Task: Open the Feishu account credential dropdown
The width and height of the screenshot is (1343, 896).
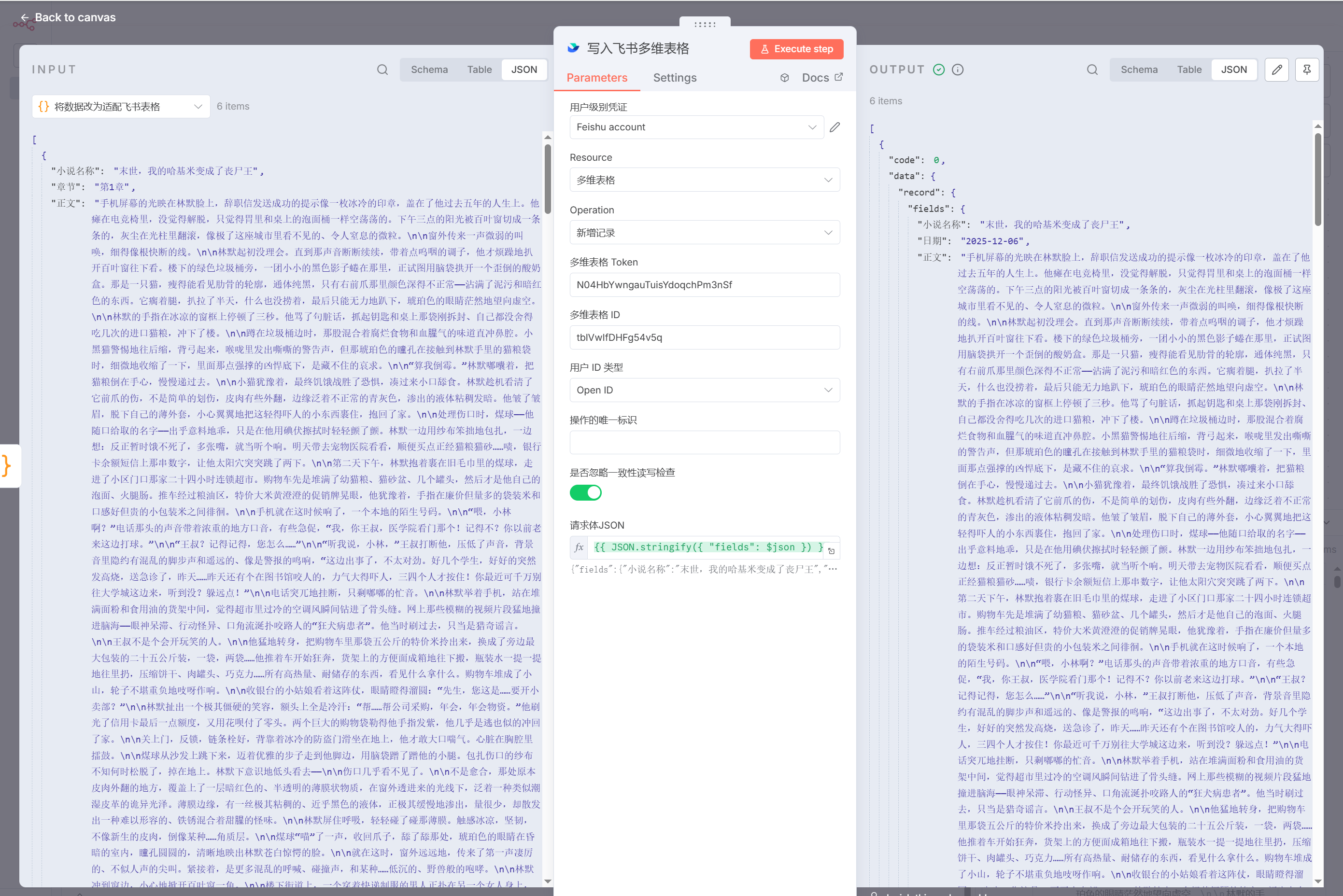Action: click(696, 127)
